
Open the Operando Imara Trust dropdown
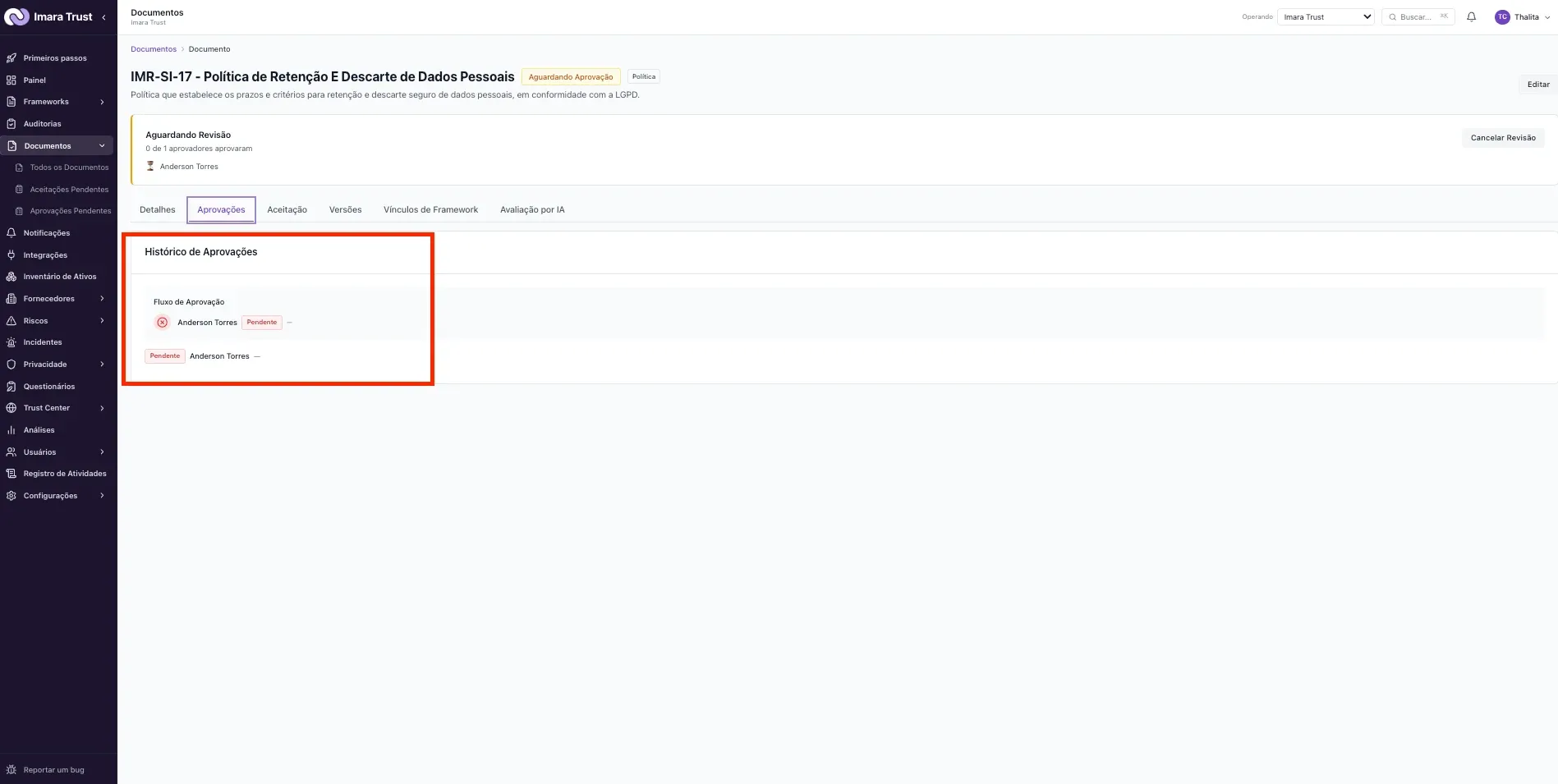coord(1326,17)
